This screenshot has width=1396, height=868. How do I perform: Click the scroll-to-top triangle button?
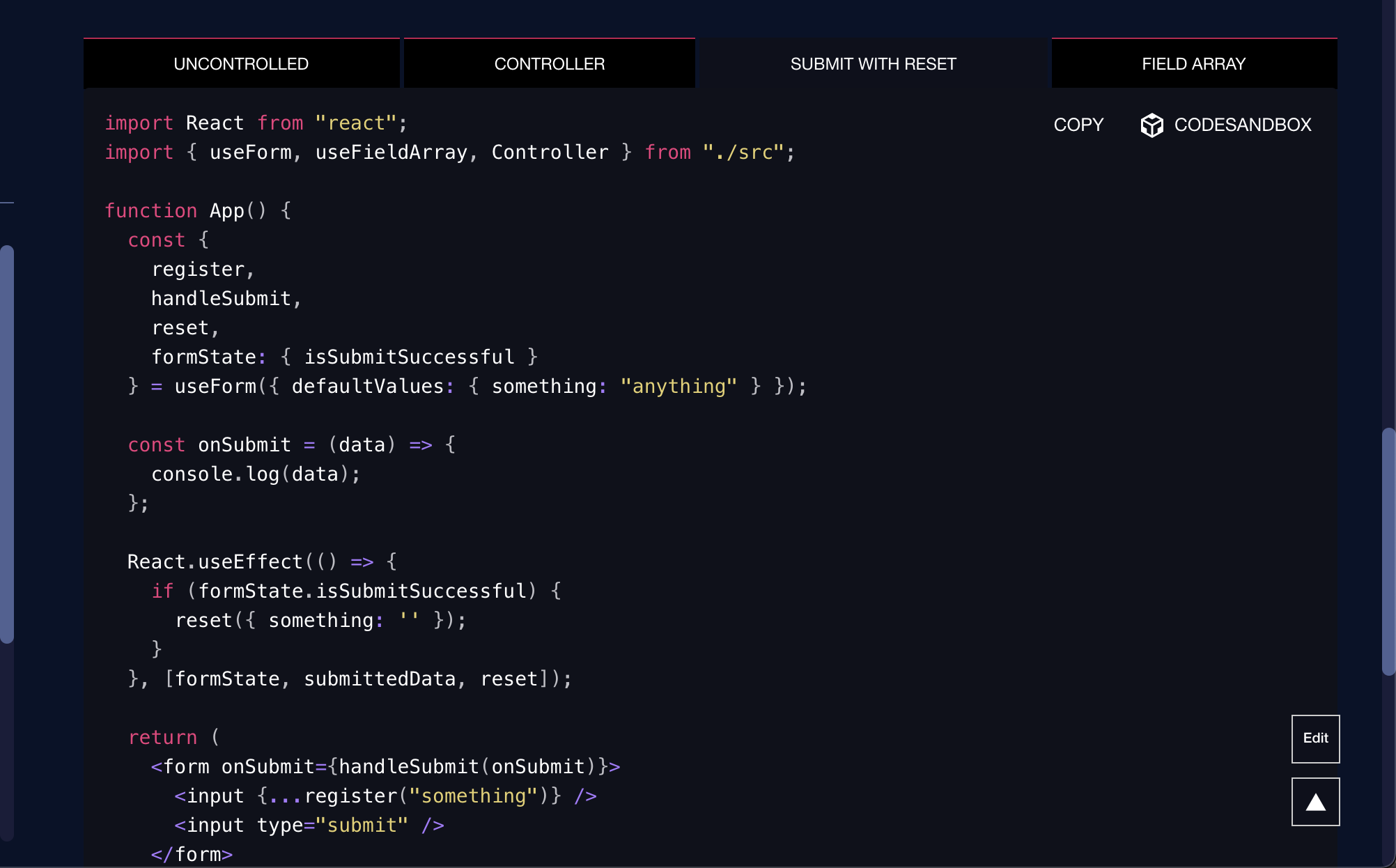(1315, 801)
